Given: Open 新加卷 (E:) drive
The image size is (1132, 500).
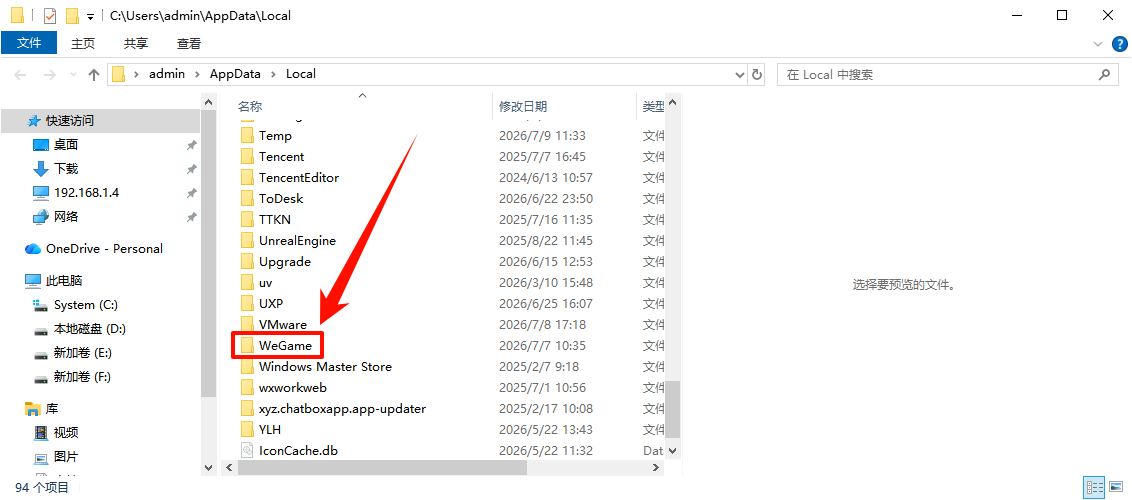Looking at the screenshot, I should [82, 353].
